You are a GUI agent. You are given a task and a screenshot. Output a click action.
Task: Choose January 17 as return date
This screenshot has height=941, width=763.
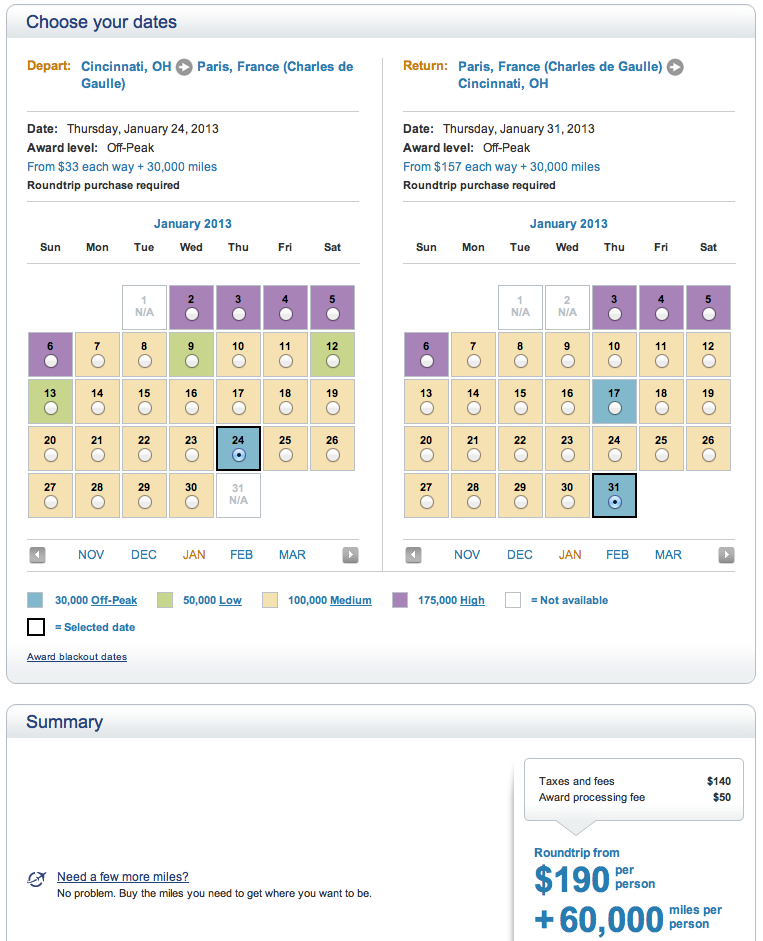point(614,408)
